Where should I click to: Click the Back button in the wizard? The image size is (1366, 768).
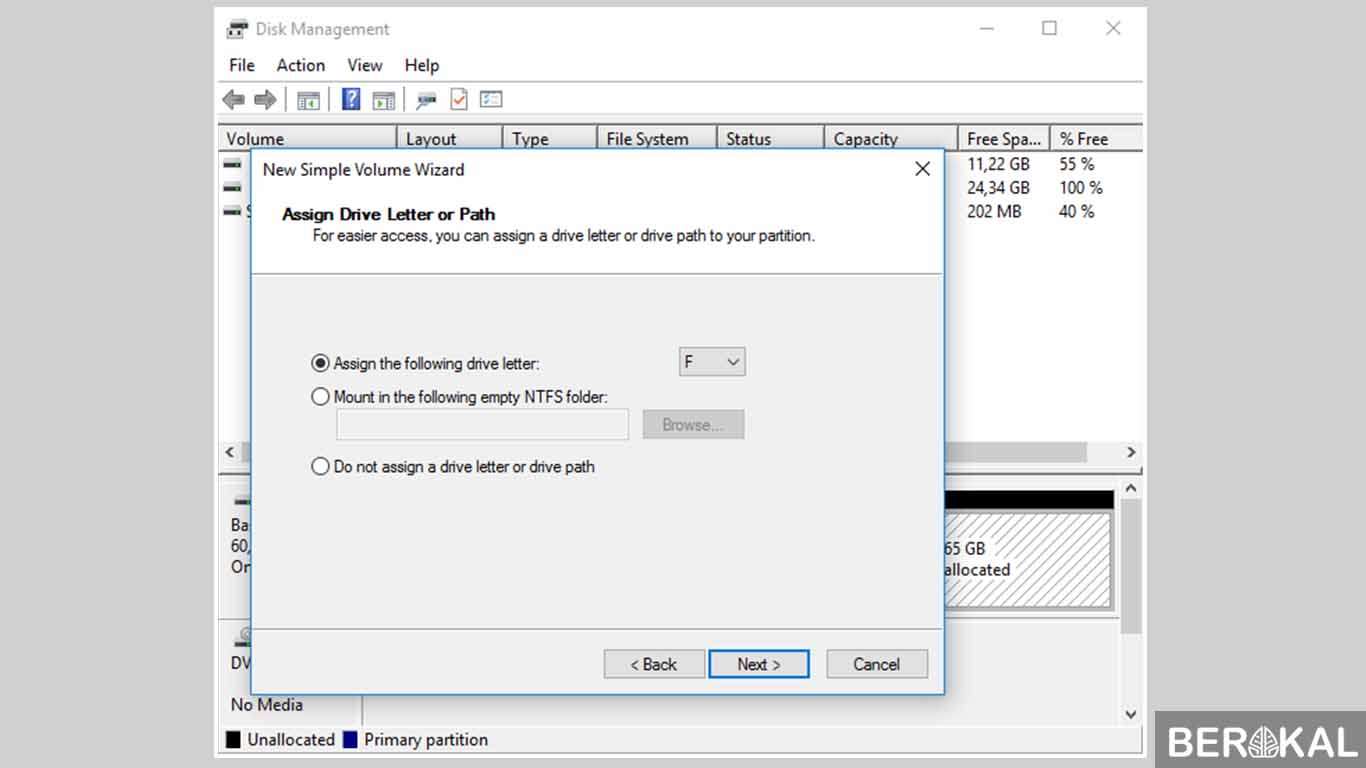(x=654, y=664)
